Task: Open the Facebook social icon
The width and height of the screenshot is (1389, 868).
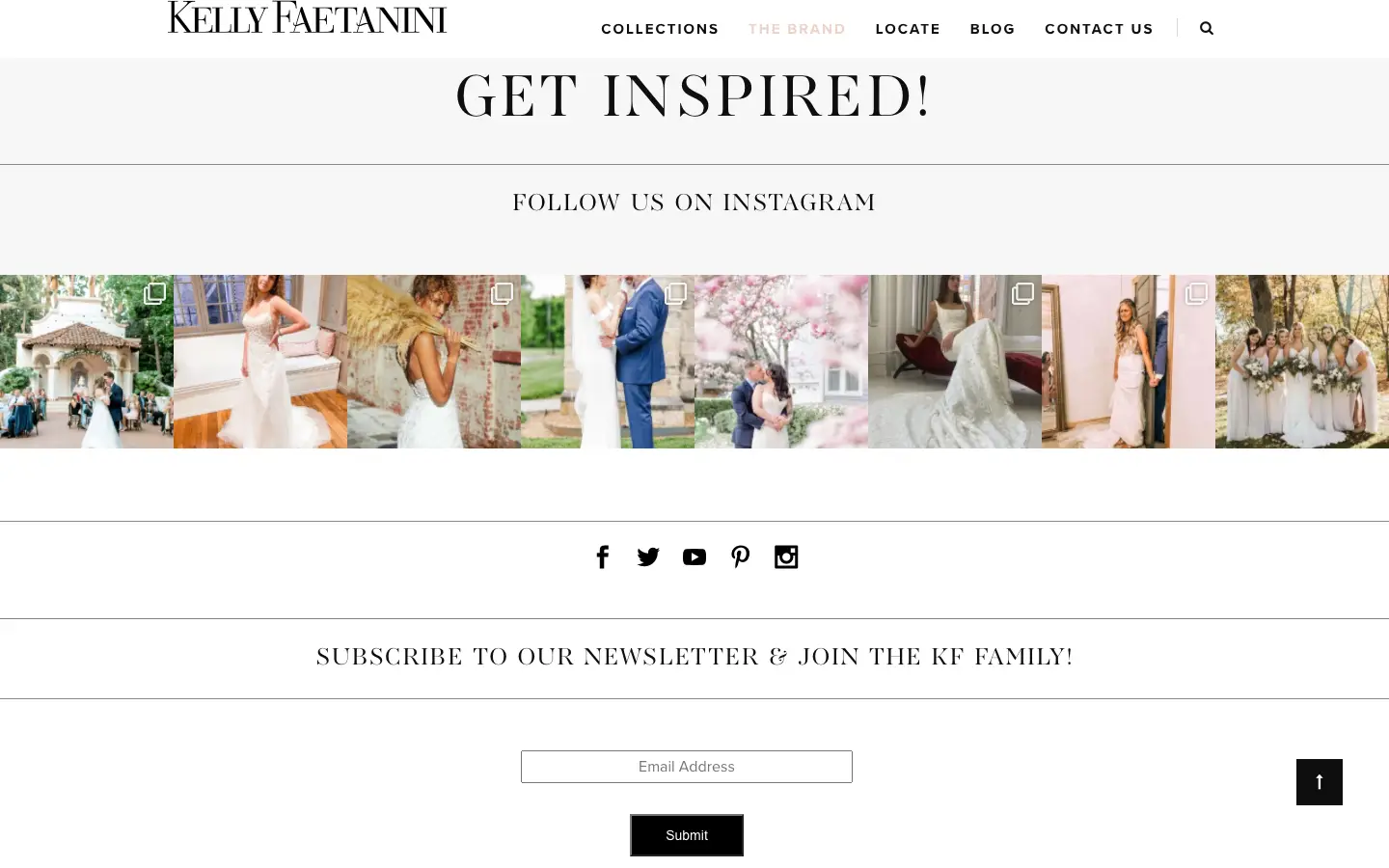Action: point(603,557)
